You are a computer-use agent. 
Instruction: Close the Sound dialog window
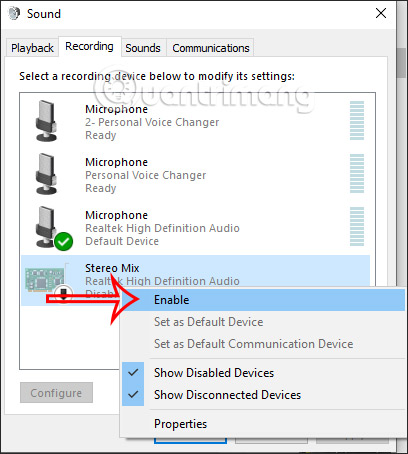381,13
